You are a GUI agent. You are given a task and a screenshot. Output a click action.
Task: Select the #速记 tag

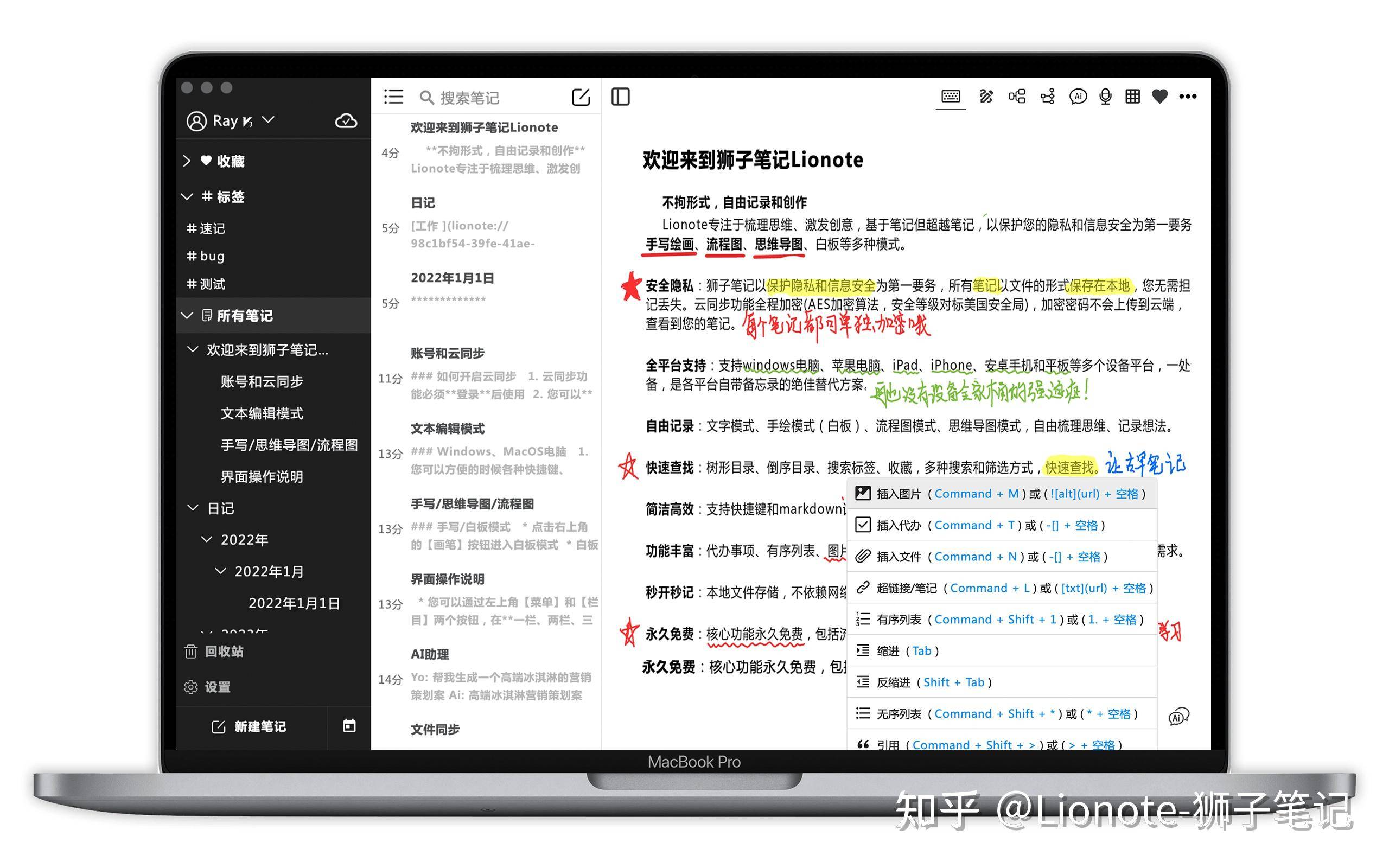pos(206,228)
